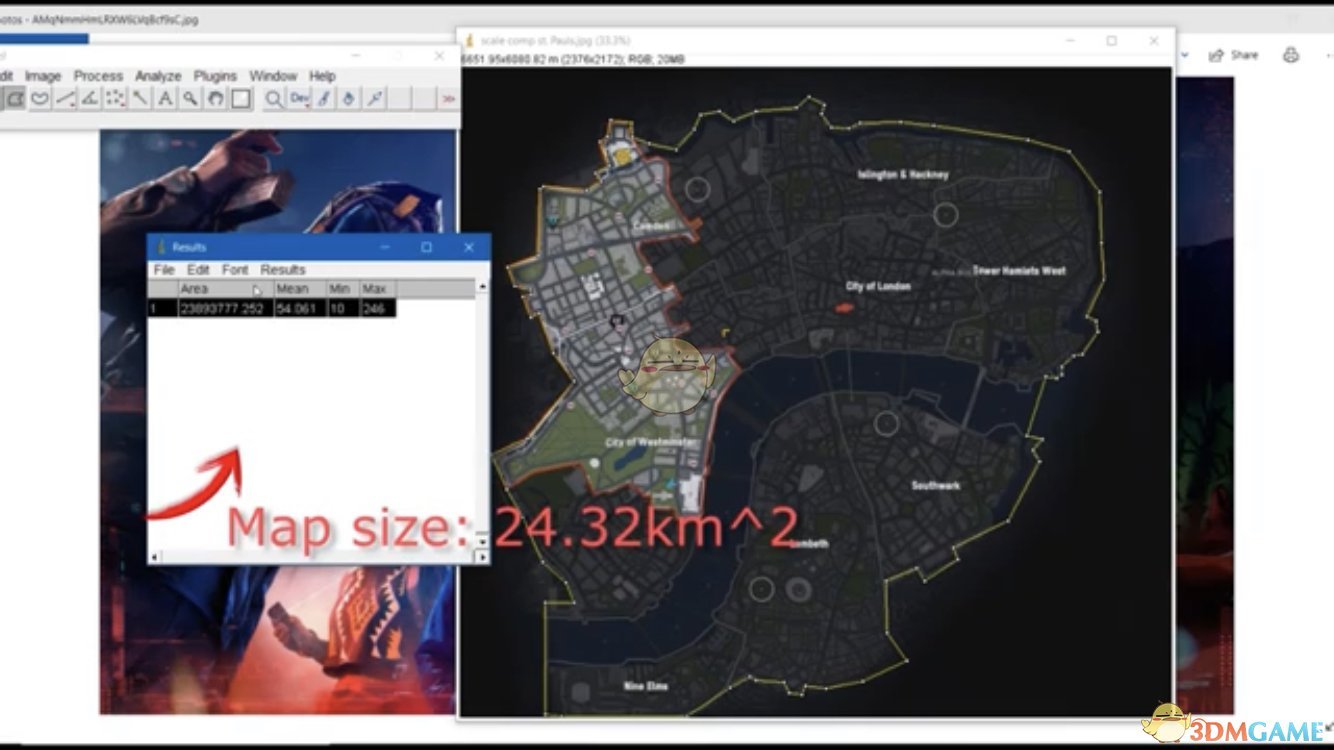This screenshot has width=1334, height=750.
Task: Select the arrow pointer tool at toolbar end
Action: click(374, 98)
